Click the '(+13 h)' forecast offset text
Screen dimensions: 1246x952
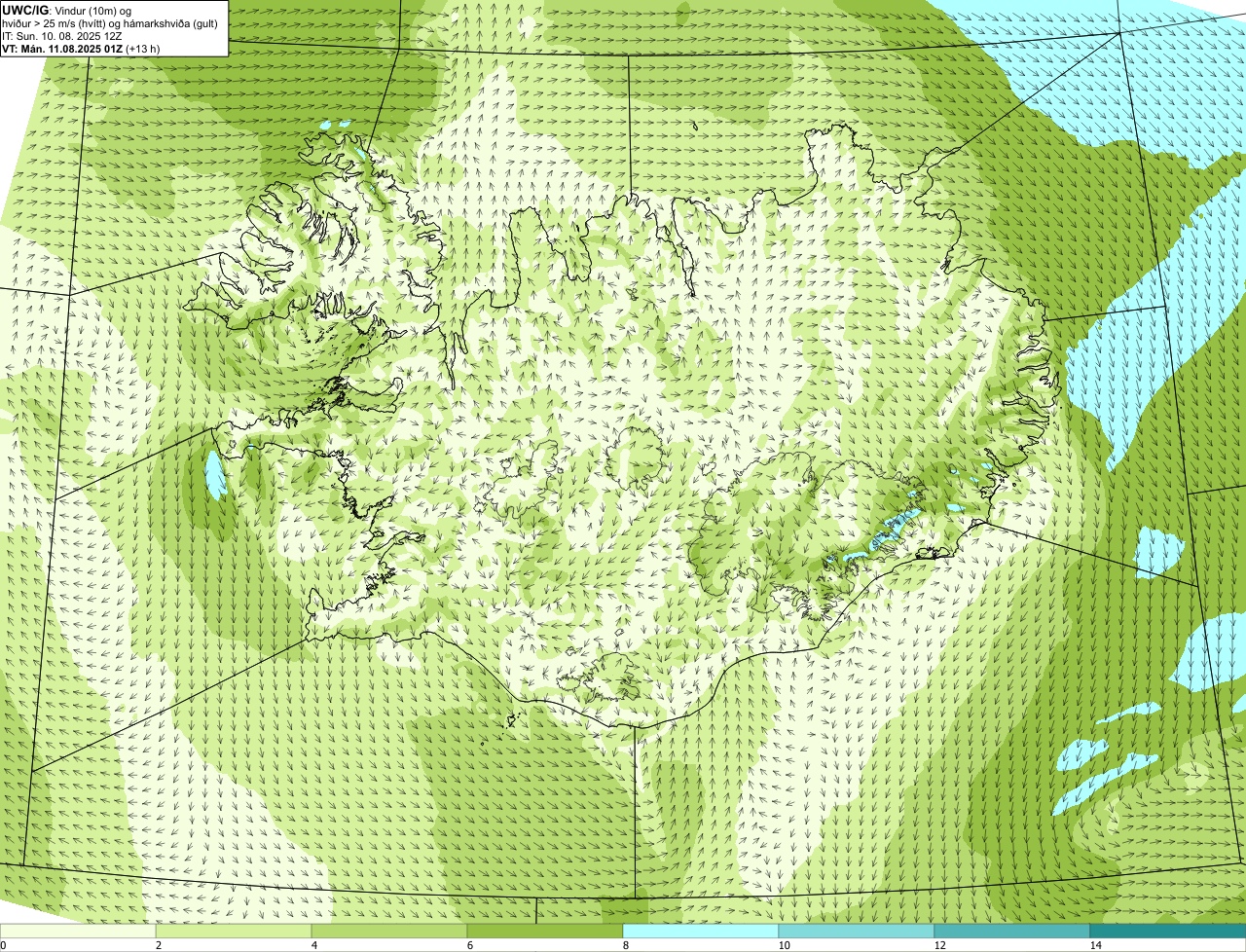(143, 49)
